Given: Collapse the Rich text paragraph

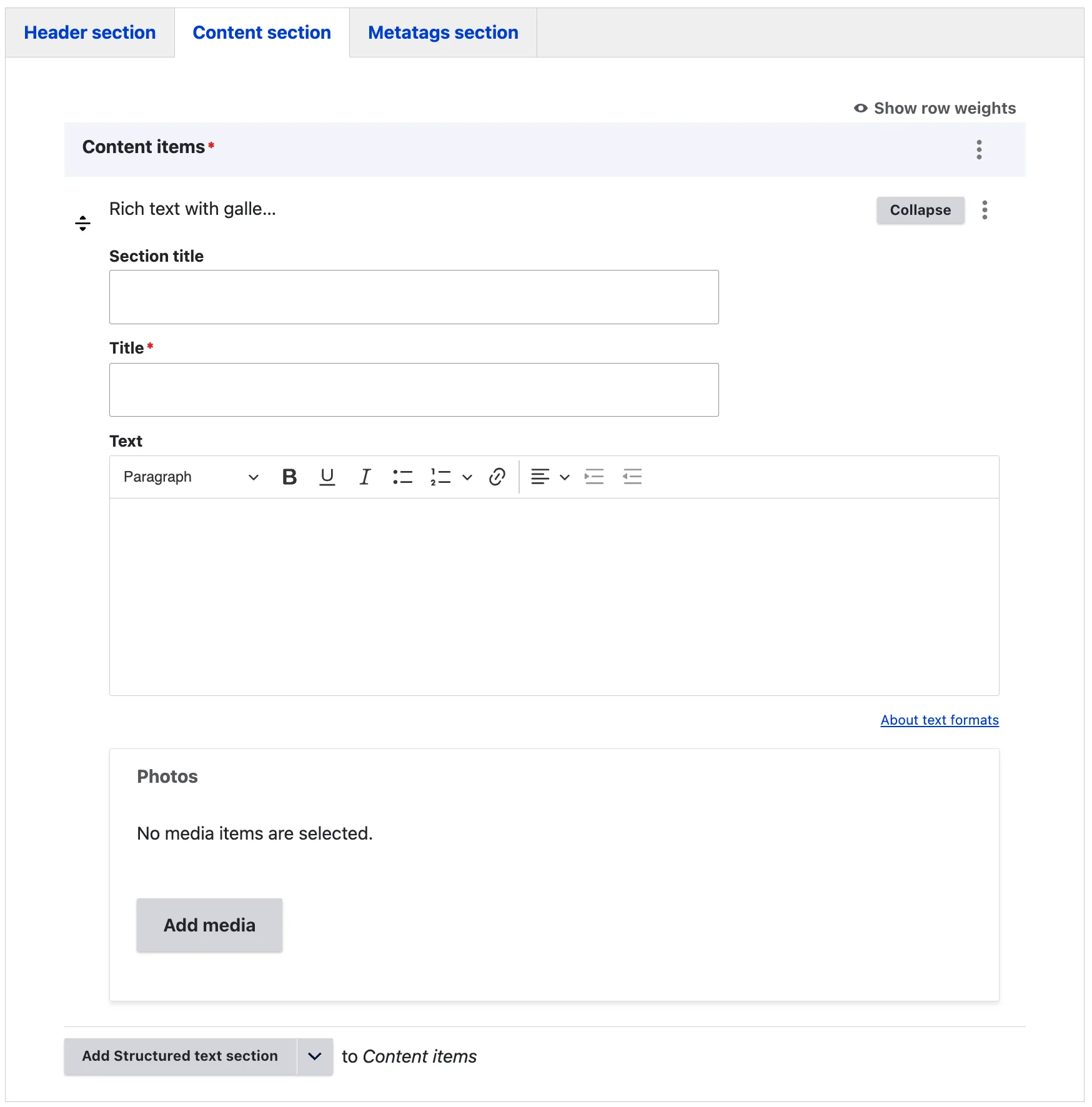Looking at the screenshot, I should click(x=920, y=210).
